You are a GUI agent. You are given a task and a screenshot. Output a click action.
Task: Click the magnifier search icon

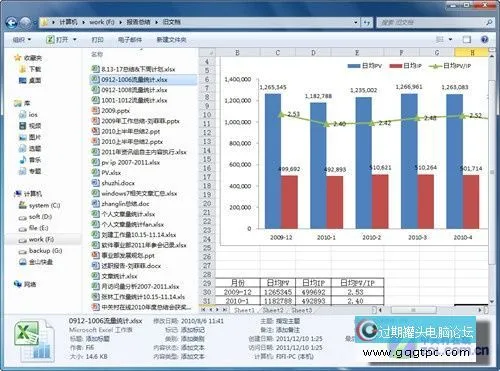pyautogui.click(x=489, y=22)
